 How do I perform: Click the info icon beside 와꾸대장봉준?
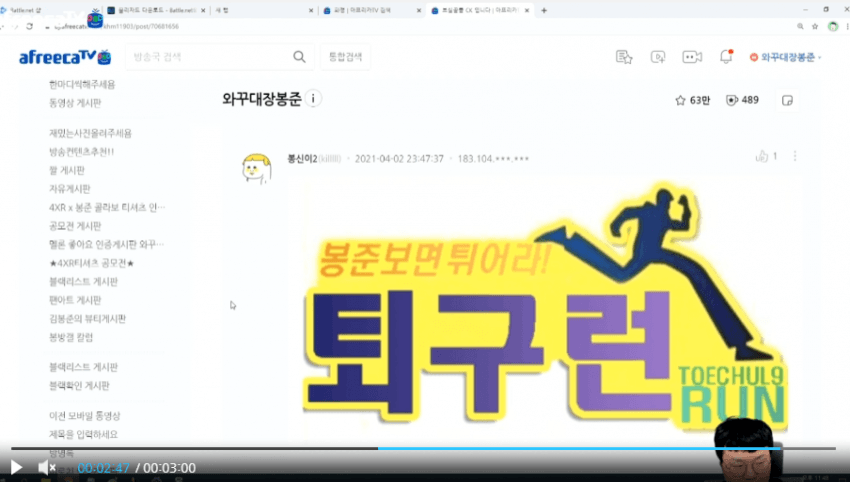click(313, 99)
